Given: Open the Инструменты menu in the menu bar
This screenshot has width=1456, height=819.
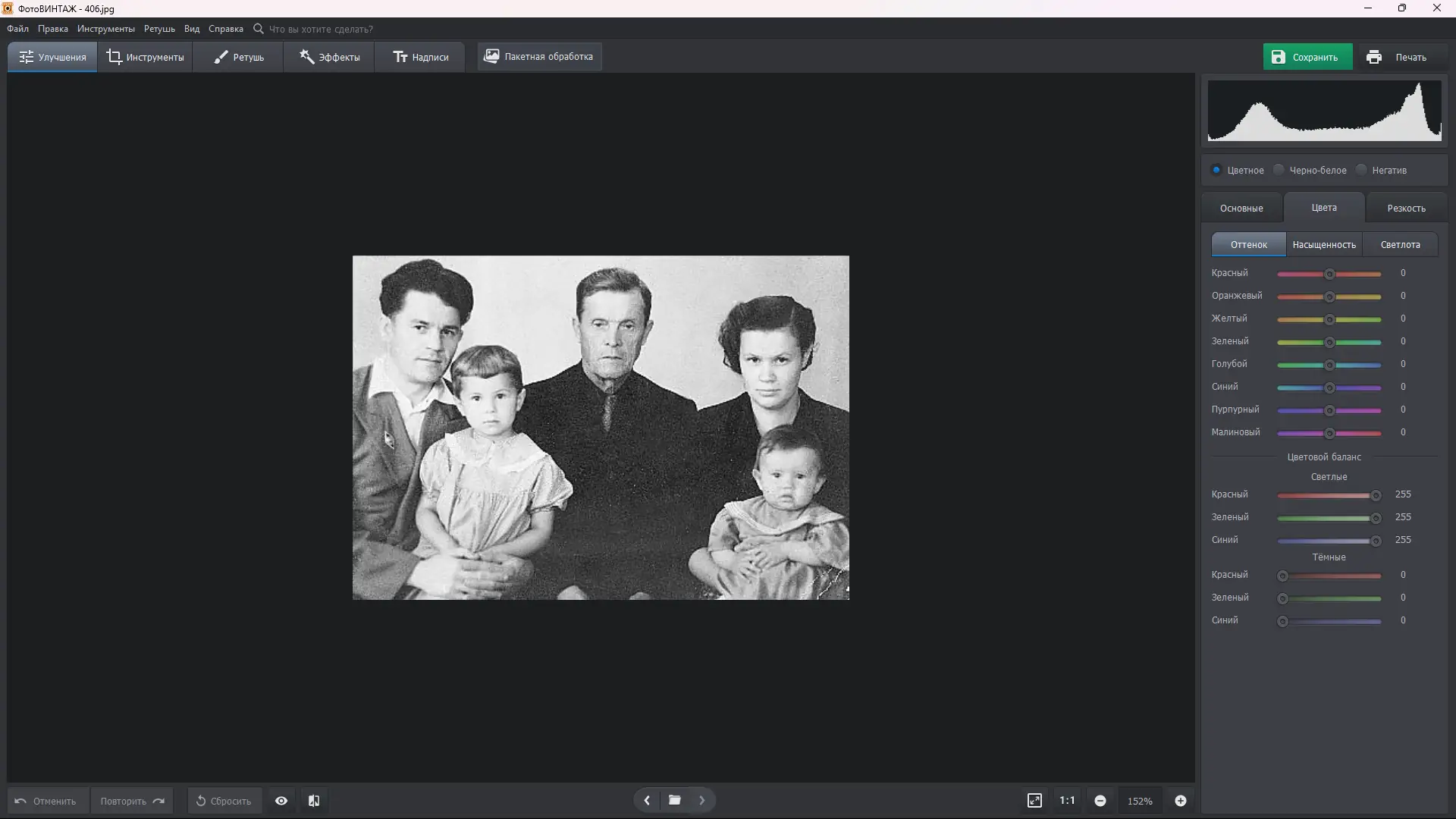Looking at the screenshot, I should click(105, 29).
